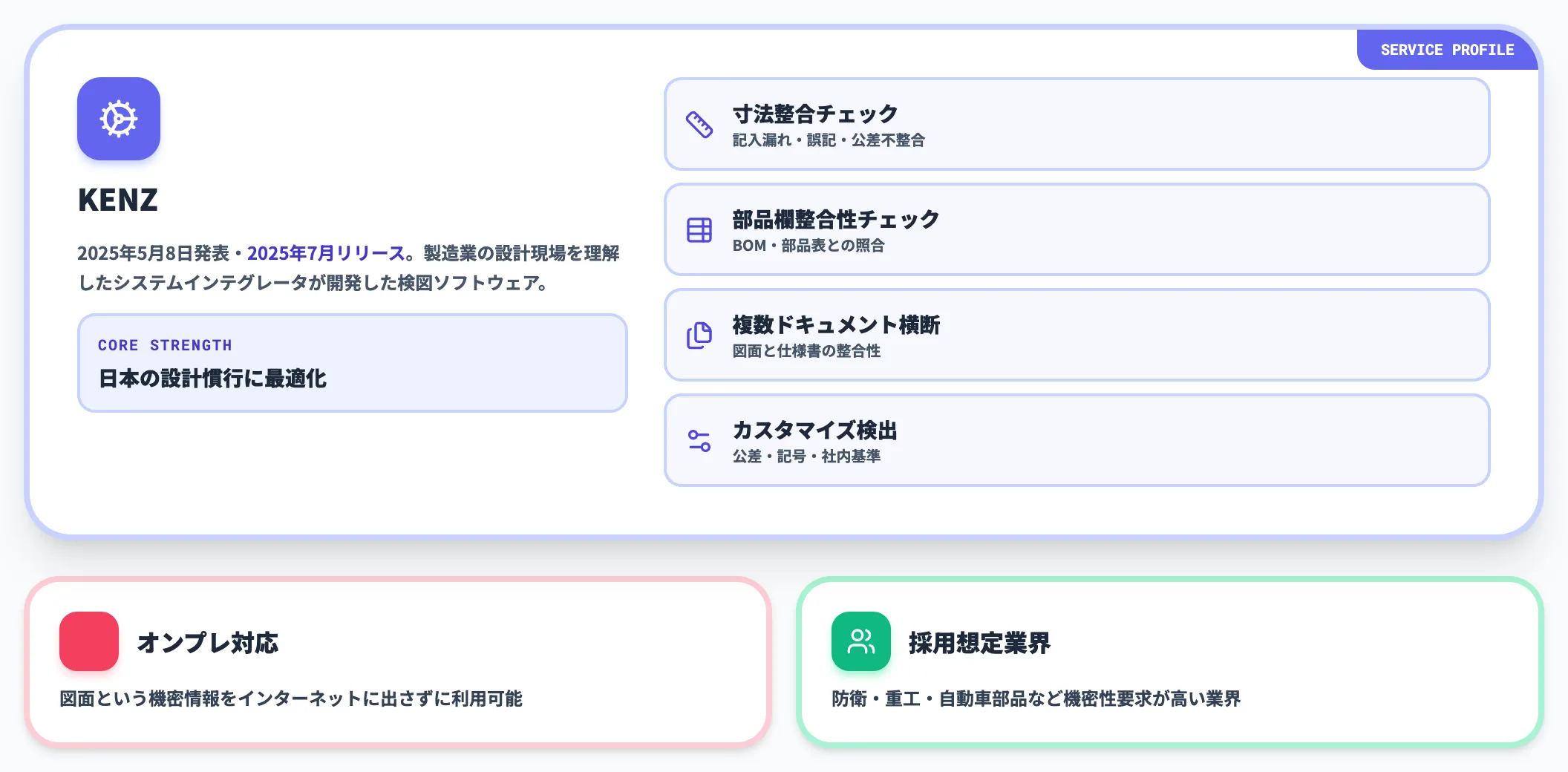Click the sliders icon for カスタマイズ検出
Screen dimensions: 1568x772
(x=699, y=441)
